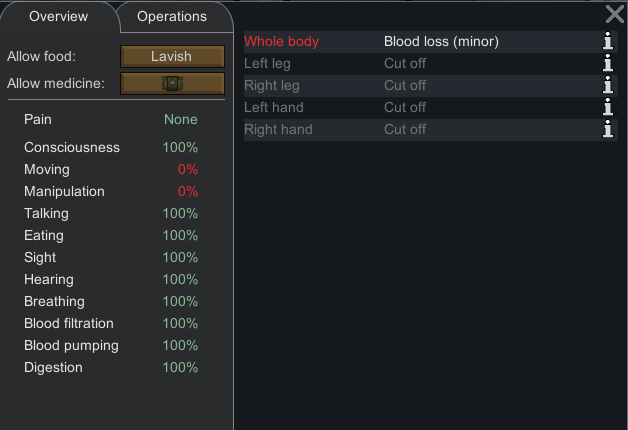Screen dimensions: 628x430
Task: Open info icon for Right leg
Action: 608,85
